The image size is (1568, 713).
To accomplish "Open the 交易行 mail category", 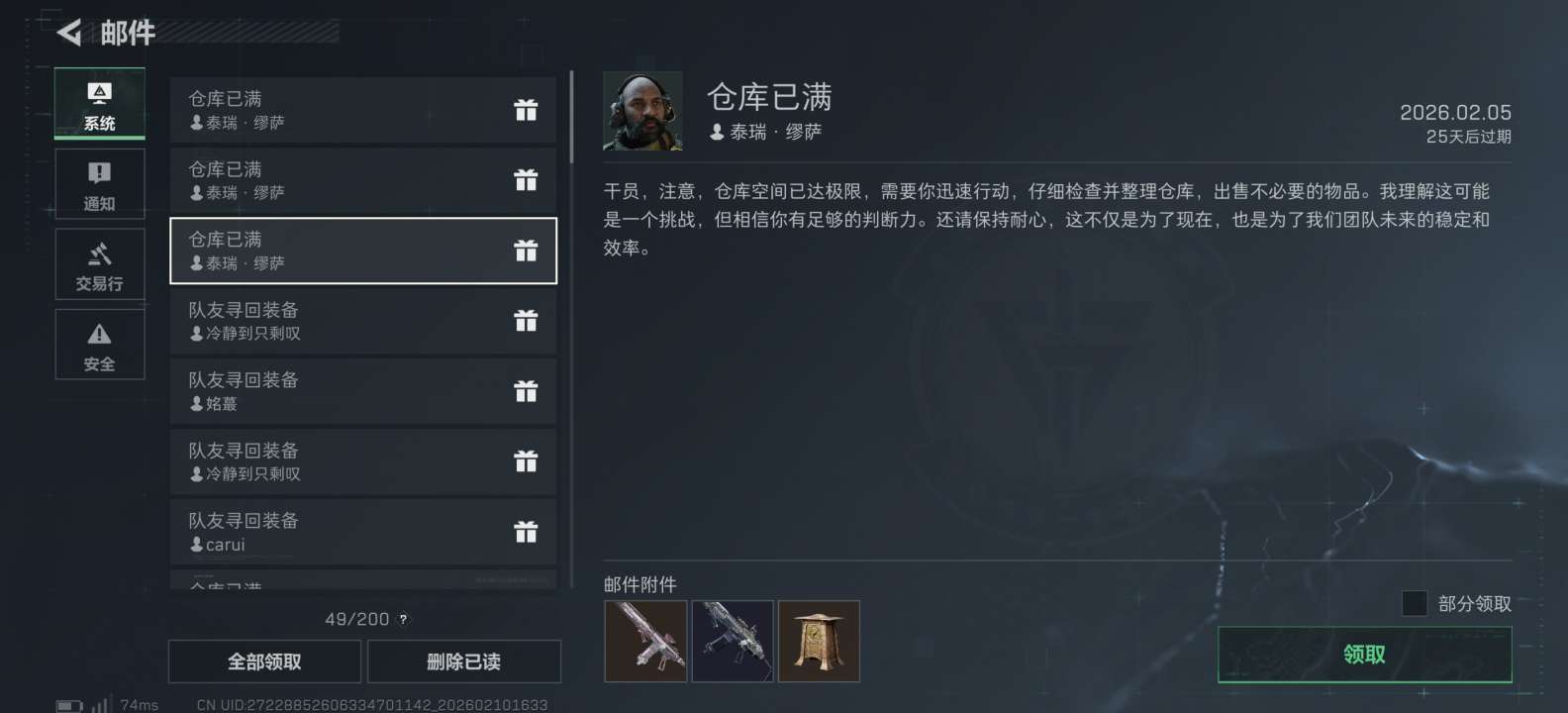I will click(x=99, y=264).
